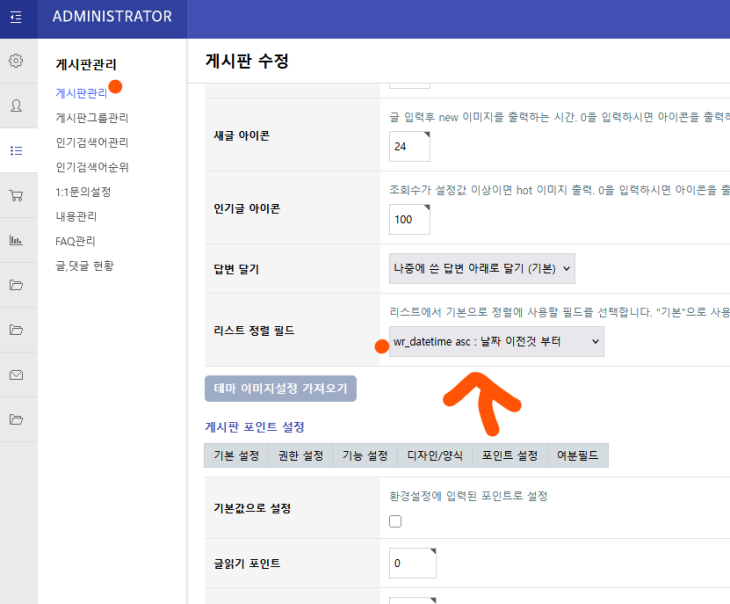The image size is (730, 604).
Task: Open the first folder icon in sidebar
Action: click(16, 285)
